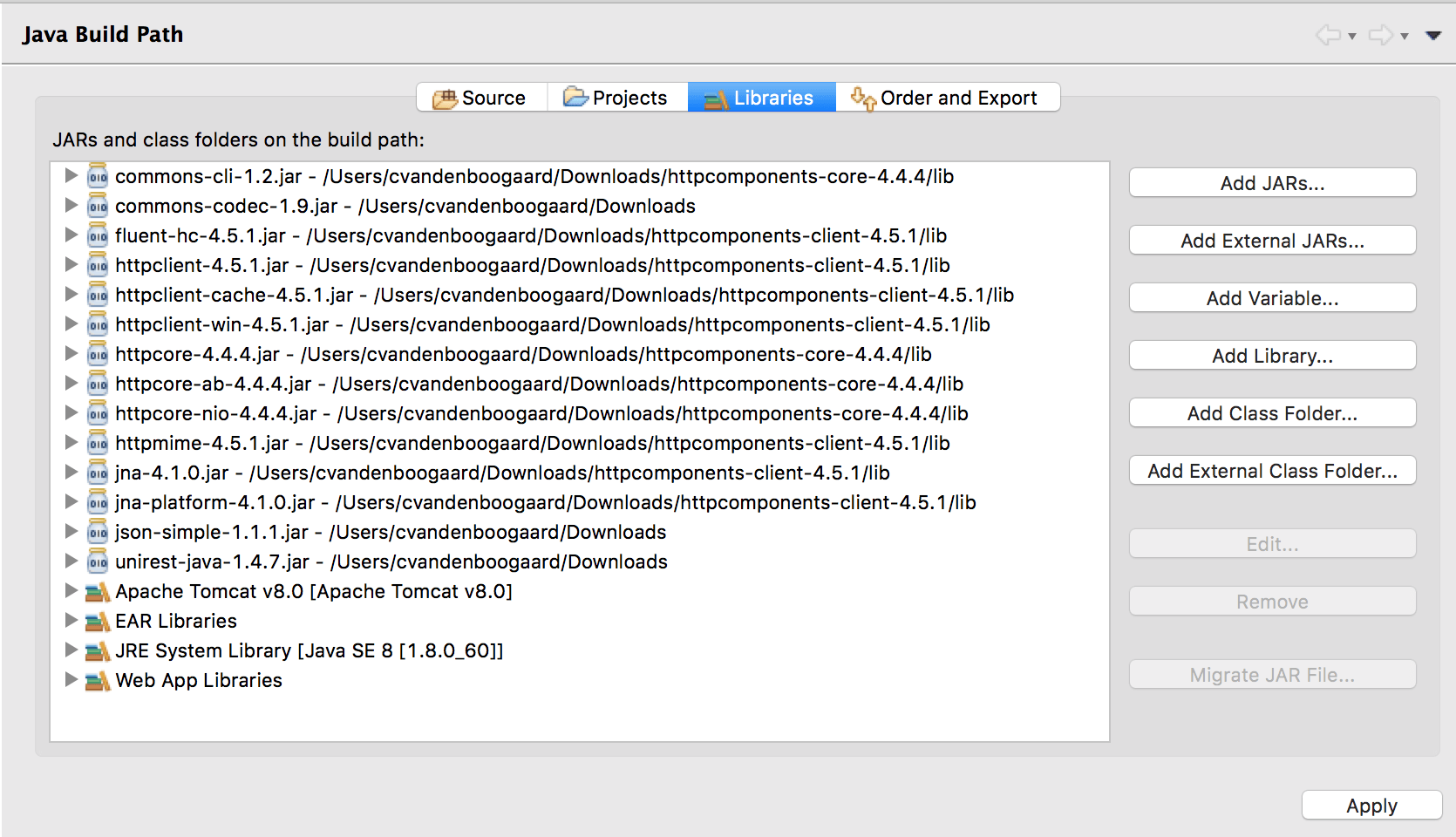Click the back navigation arrow icon
Screen dimensions: 1456x837
[1328, 35]
